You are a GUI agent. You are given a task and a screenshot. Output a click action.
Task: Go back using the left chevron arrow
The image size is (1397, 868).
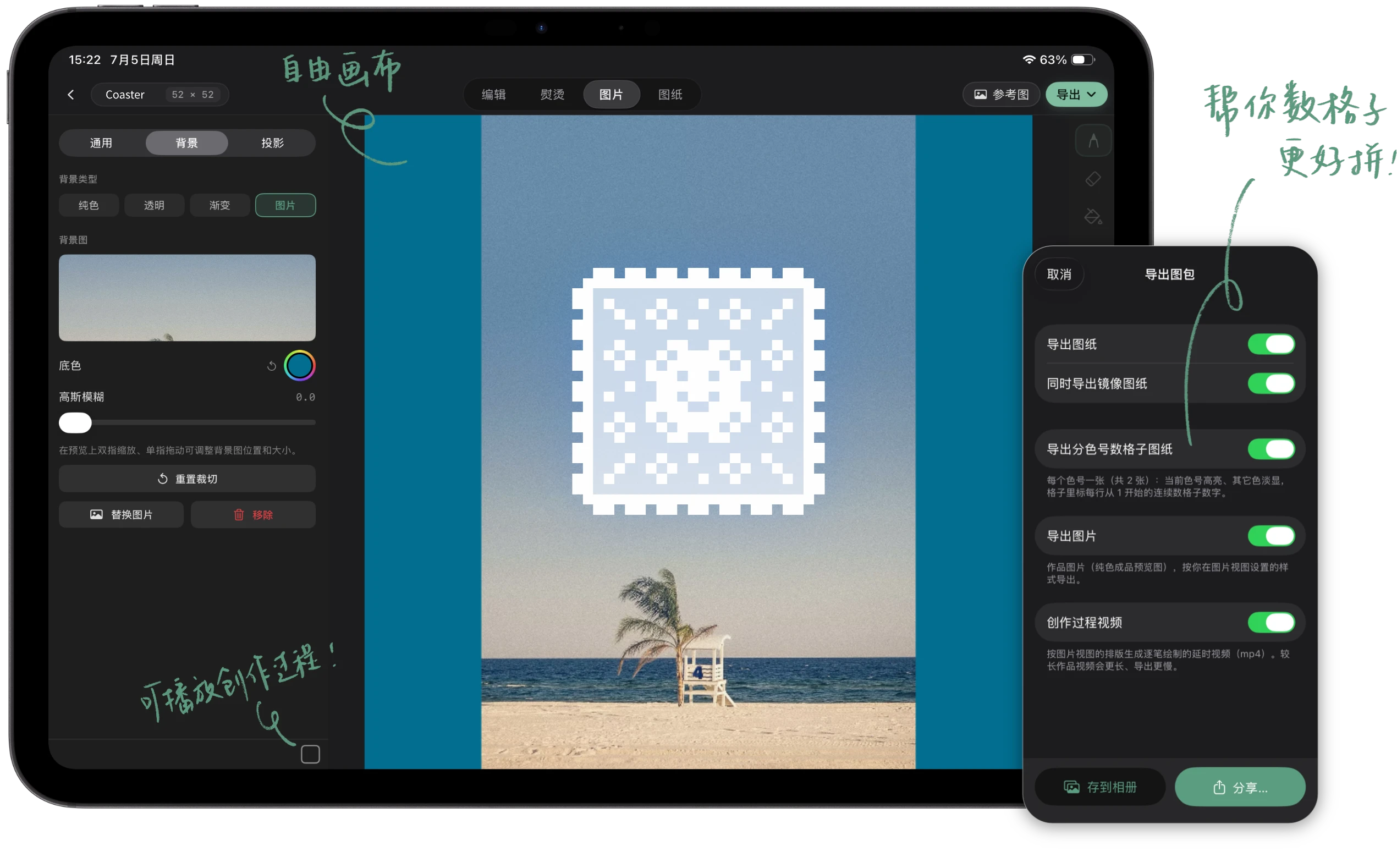70,94
